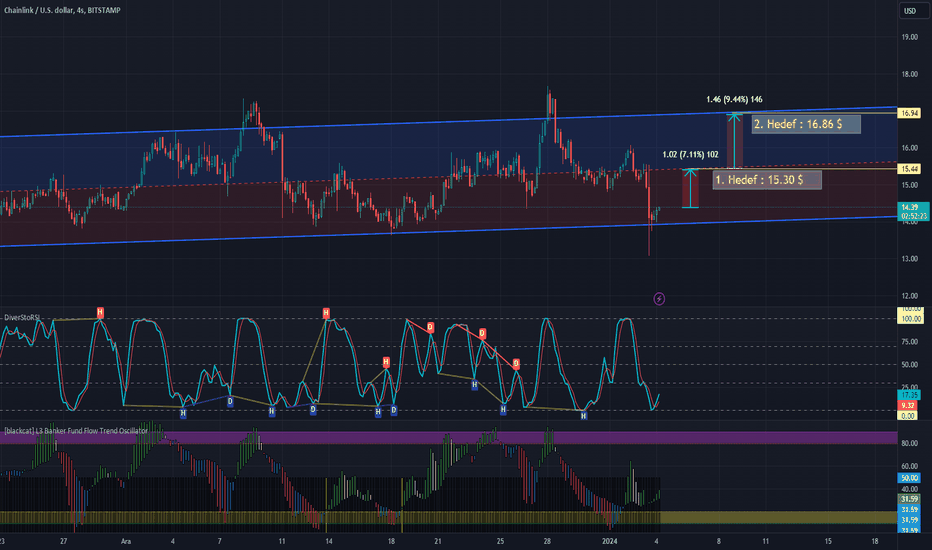Click the 15 date on time axis
Image resolution: width=932 pixels, height=550 pixels.
point(828,541)
